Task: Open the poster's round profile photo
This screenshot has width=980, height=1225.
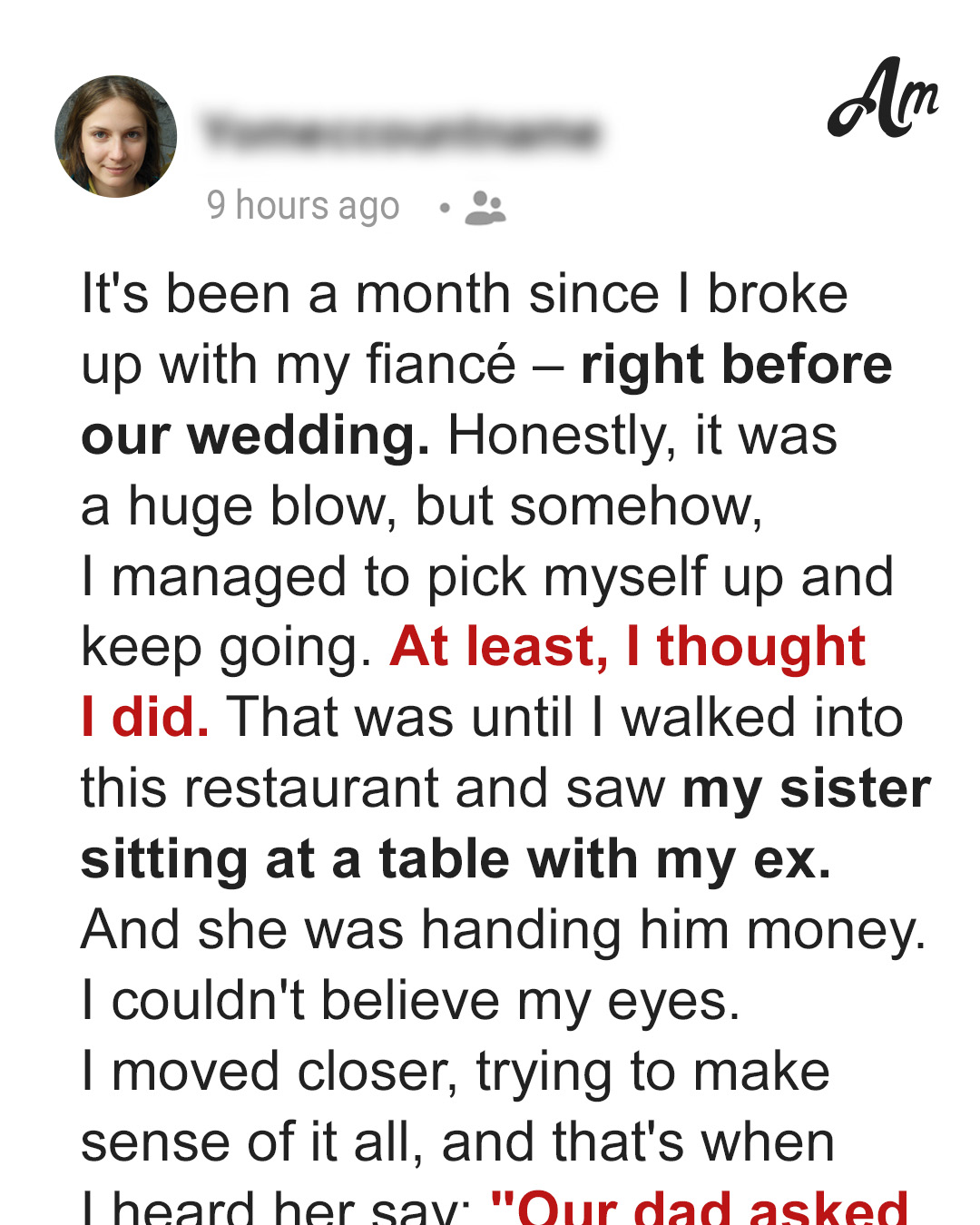Action: [116, 136]
